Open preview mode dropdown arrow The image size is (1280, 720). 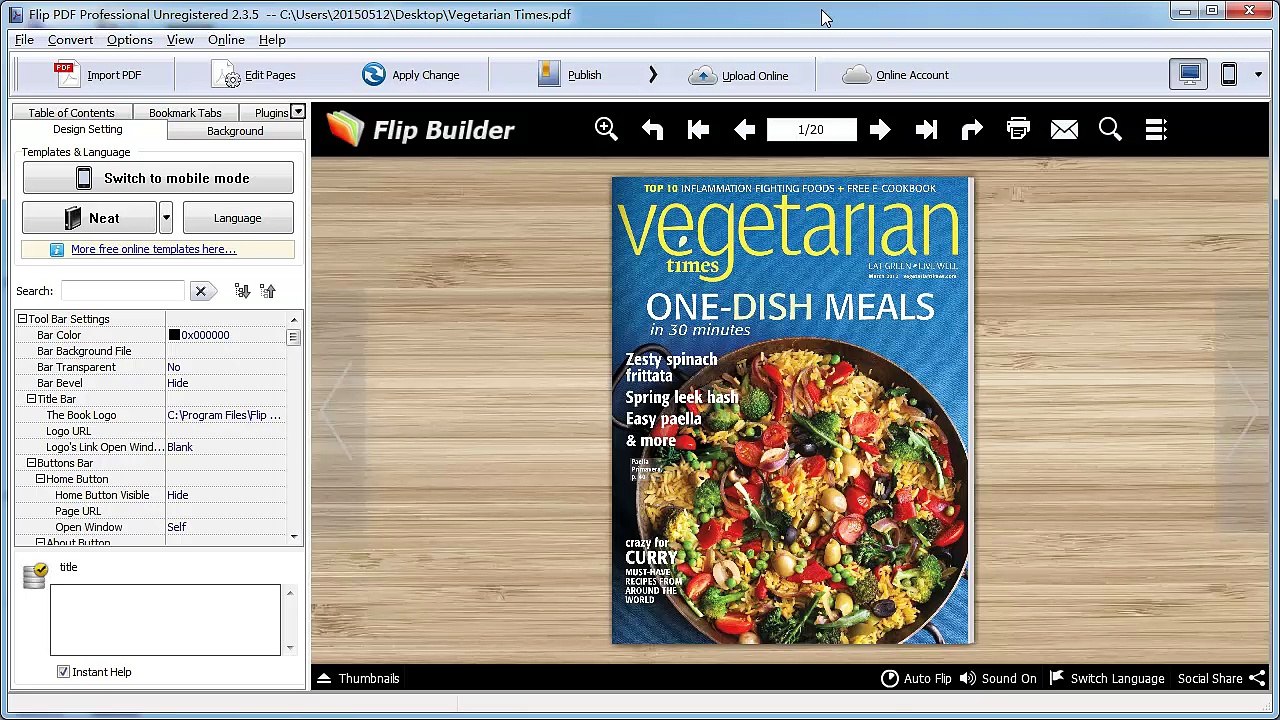[1258, 75]
